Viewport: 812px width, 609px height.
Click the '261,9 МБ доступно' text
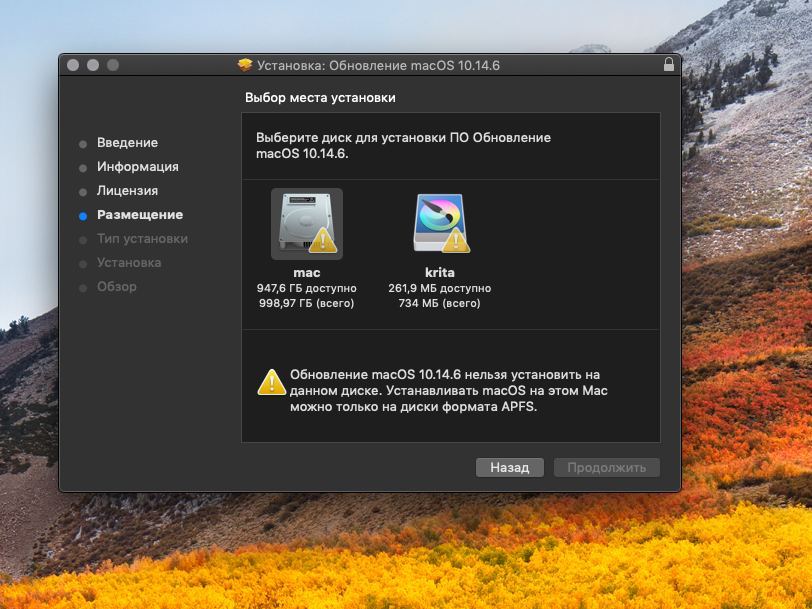[x=440, y=288]
